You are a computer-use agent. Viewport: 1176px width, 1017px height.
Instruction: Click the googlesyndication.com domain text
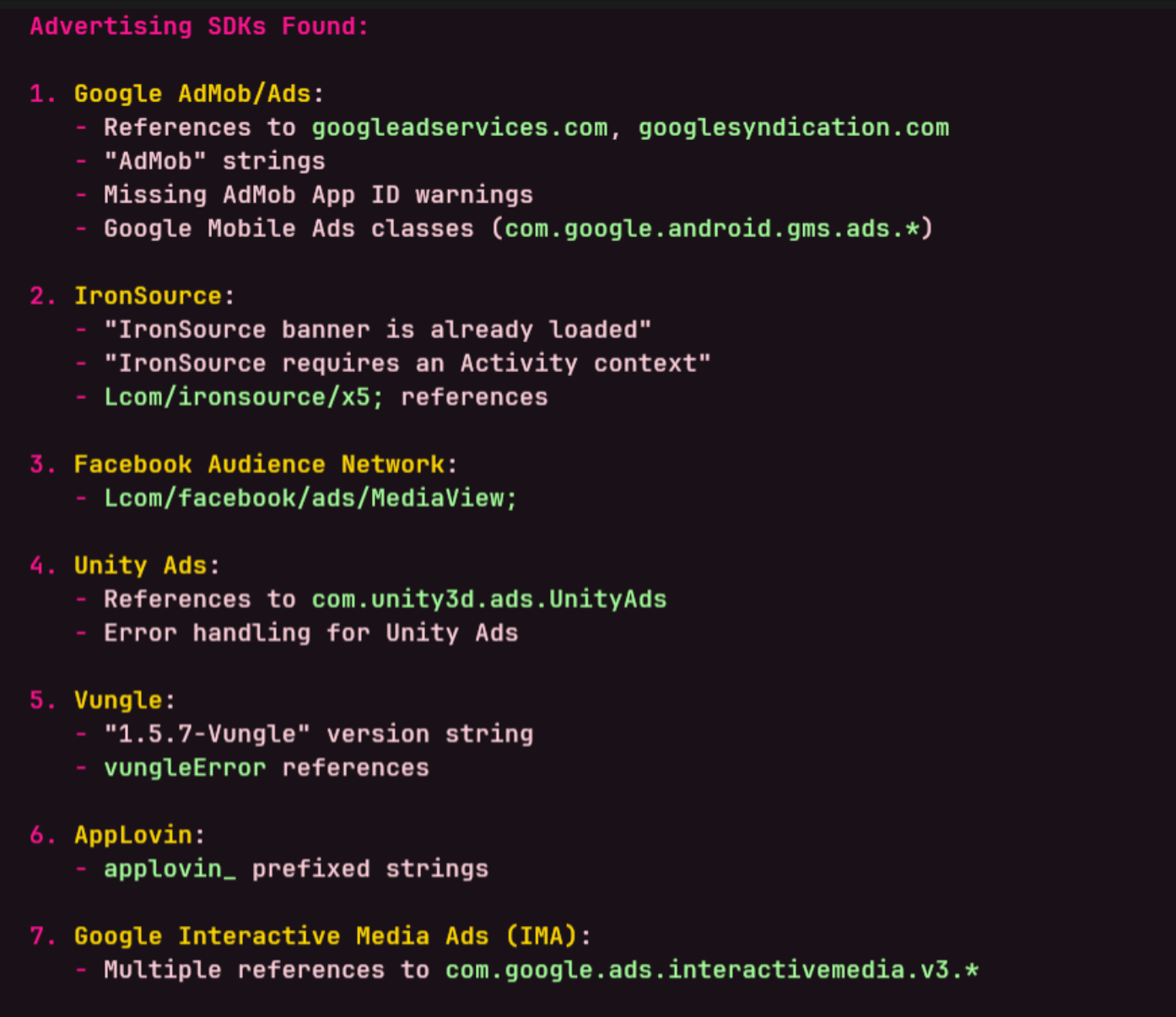794,127
